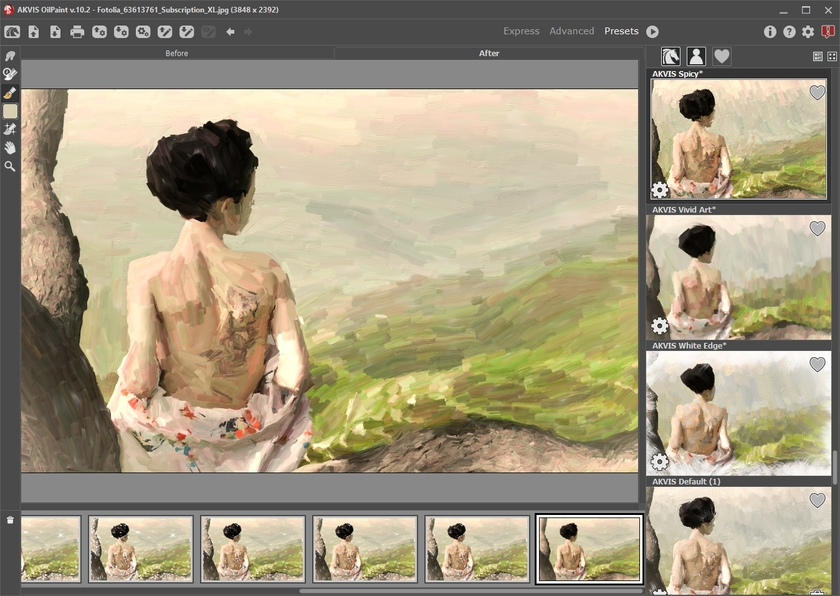
Task: Toggle heart on AKVIS White Edge preset
Action: [817, 364]
